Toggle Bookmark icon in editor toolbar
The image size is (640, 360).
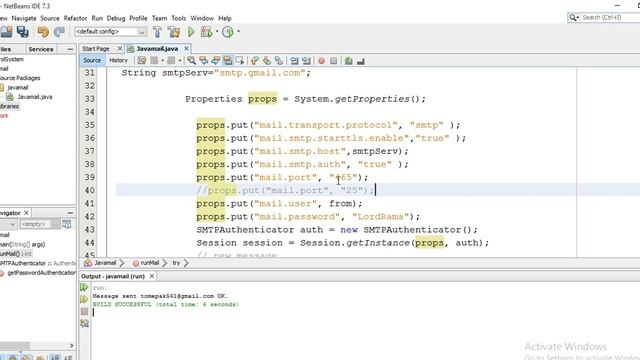click(x=279, y=61)
